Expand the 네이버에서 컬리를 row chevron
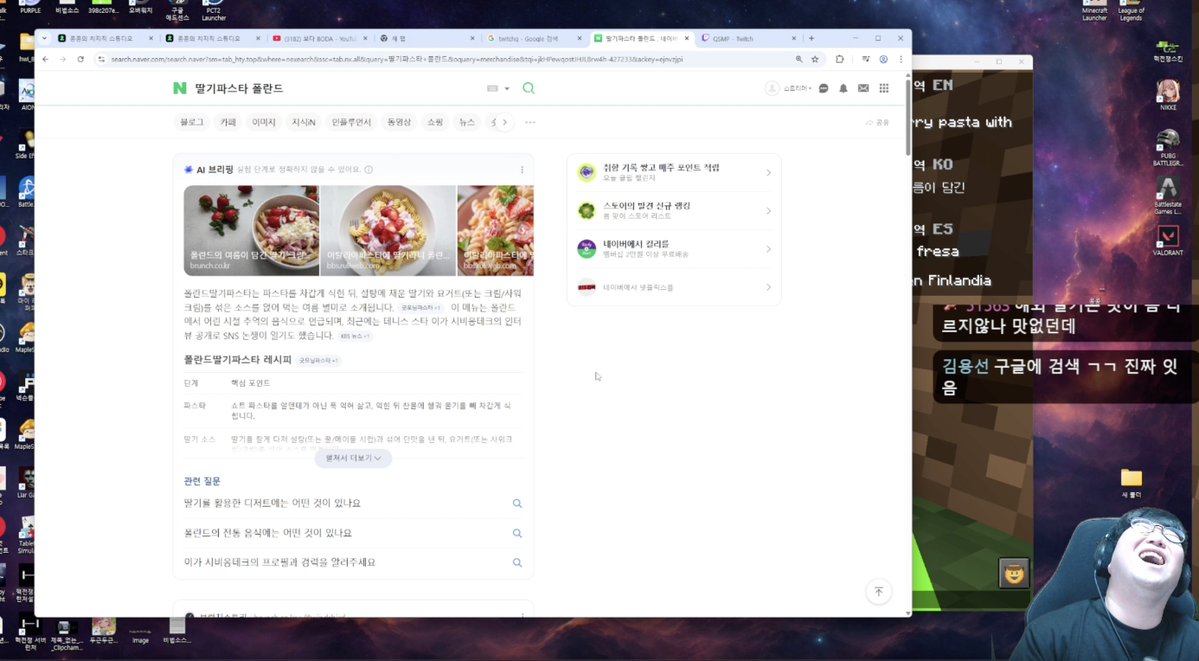This screenshot has width=1199, height=661. (768, 249)
